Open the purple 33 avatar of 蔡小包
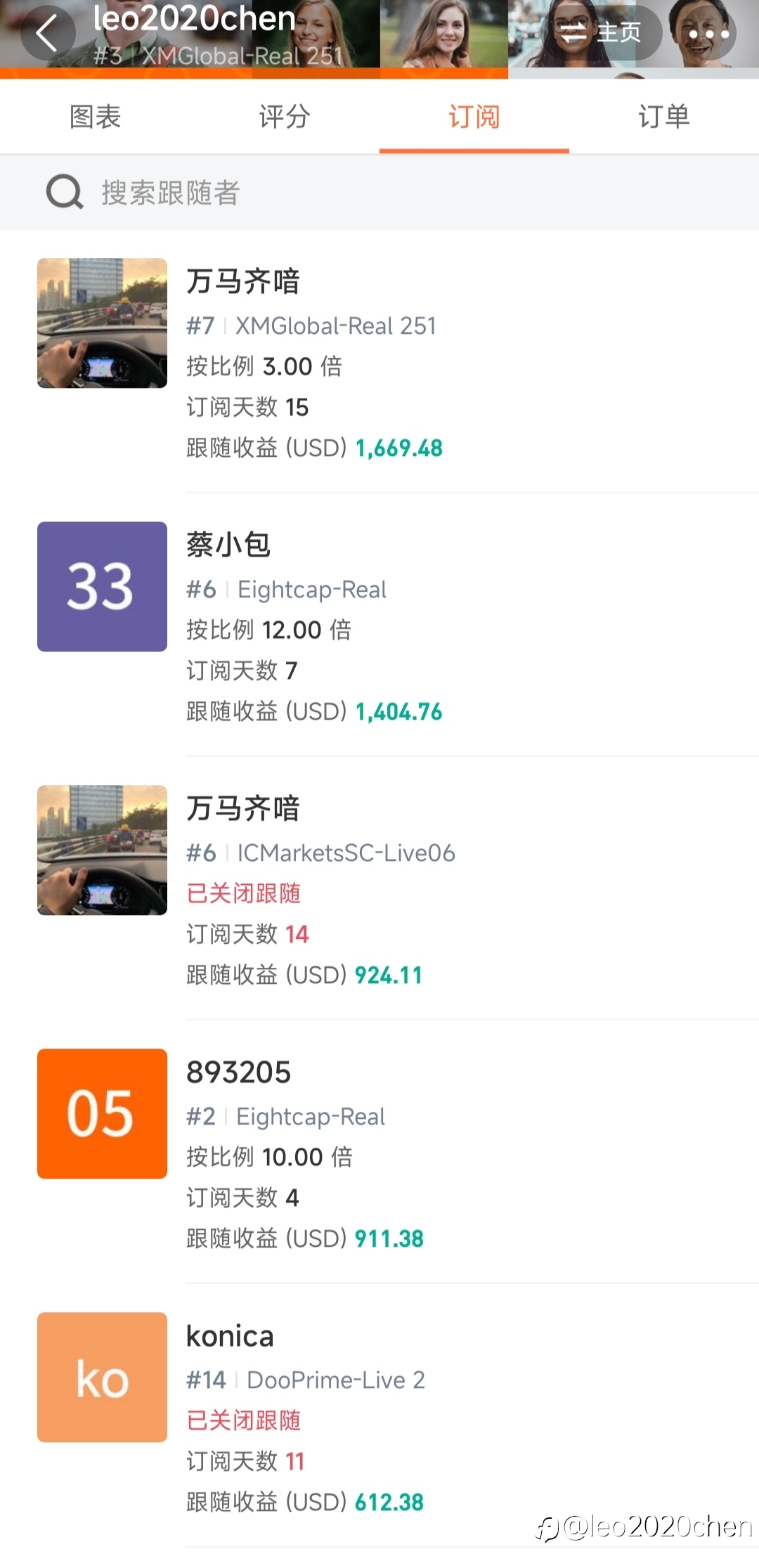The width and height of the screenshot is (759, 1568). point(102,586)
